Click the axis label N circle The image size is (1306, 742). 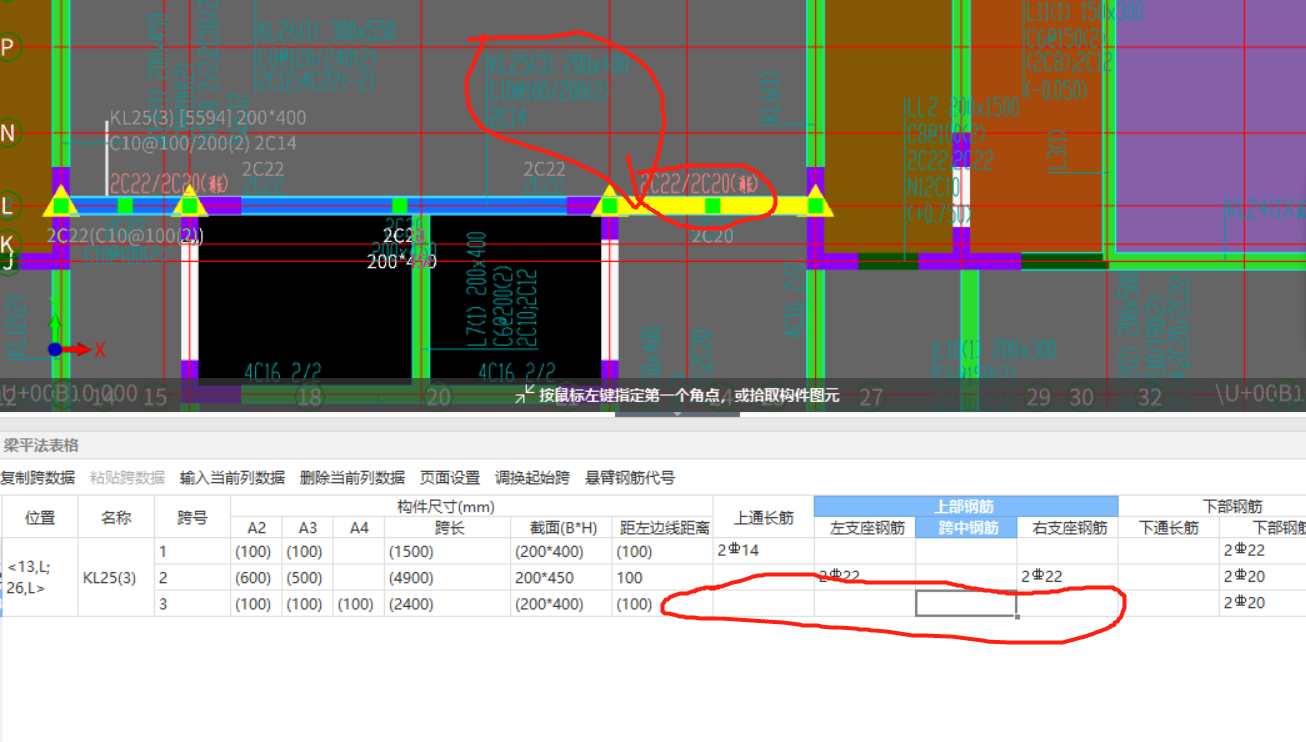(x=9, y=134)
